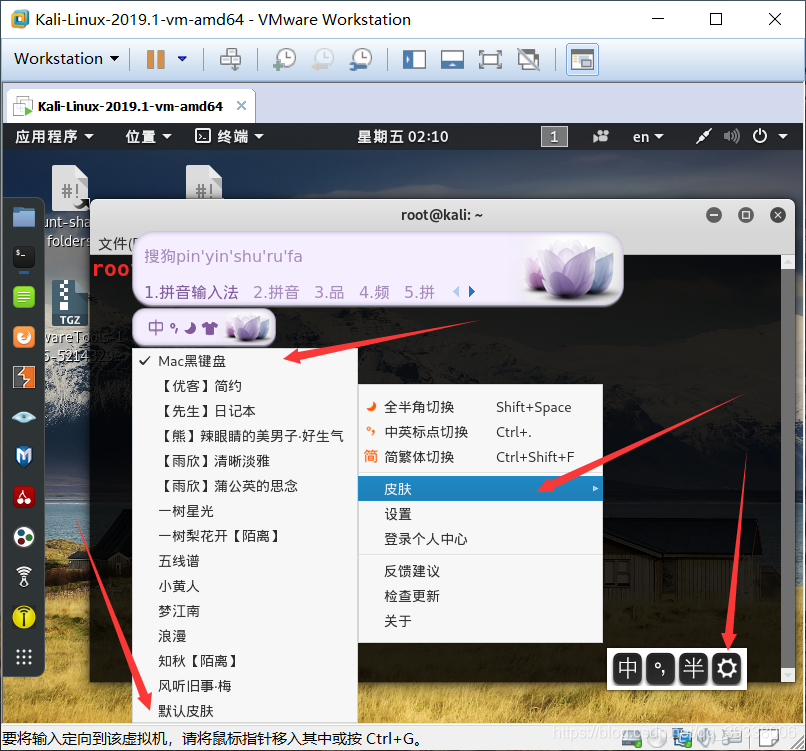806x751 pixels.
Task: Toggle the thumbnail bar view icon
Action: pyautogui.click(x=452, y=59)
